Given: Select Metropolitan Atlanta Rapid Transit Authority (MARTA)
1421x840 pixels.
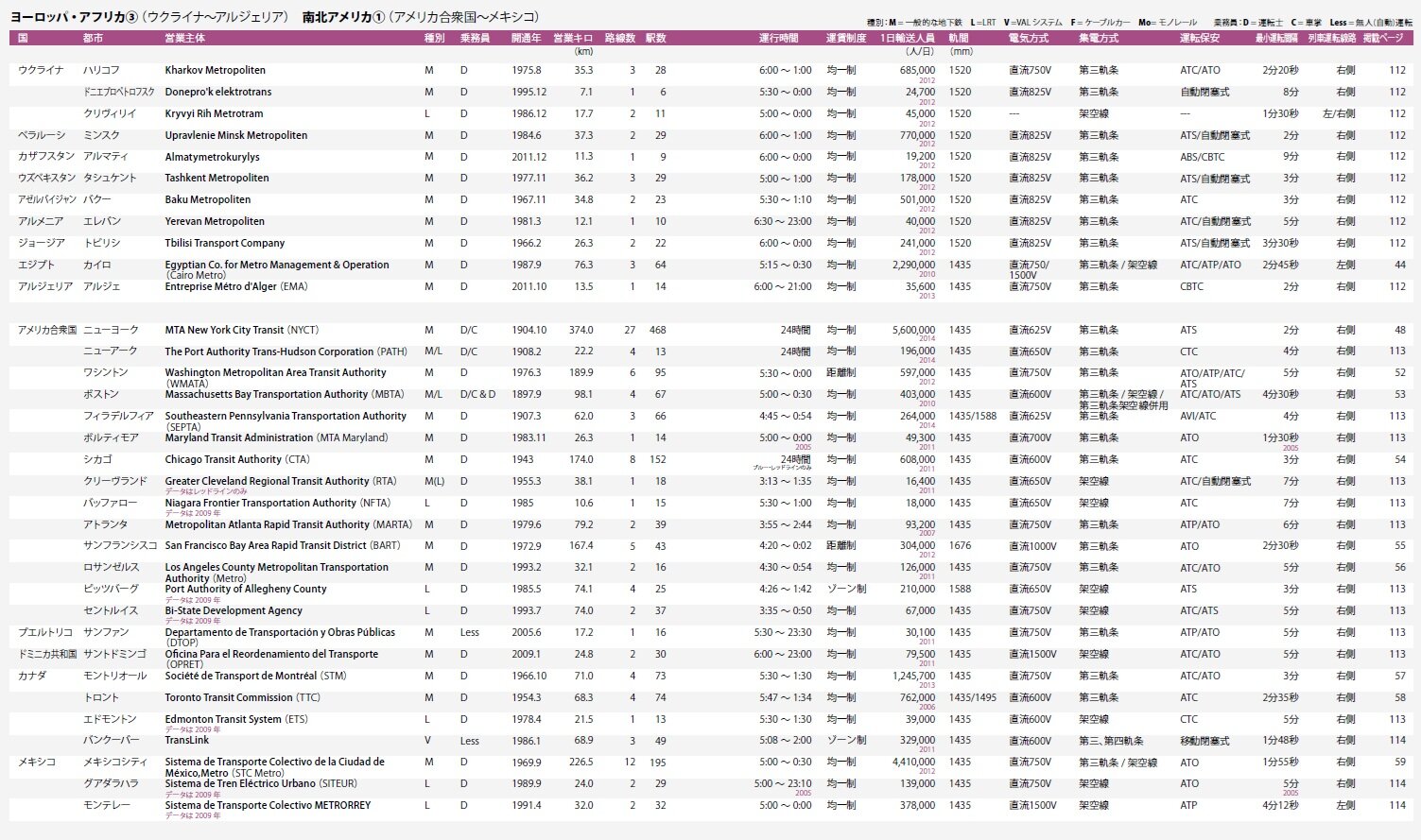Looking at the screenshot, I should pyautogui.click(x=288, y=524).
